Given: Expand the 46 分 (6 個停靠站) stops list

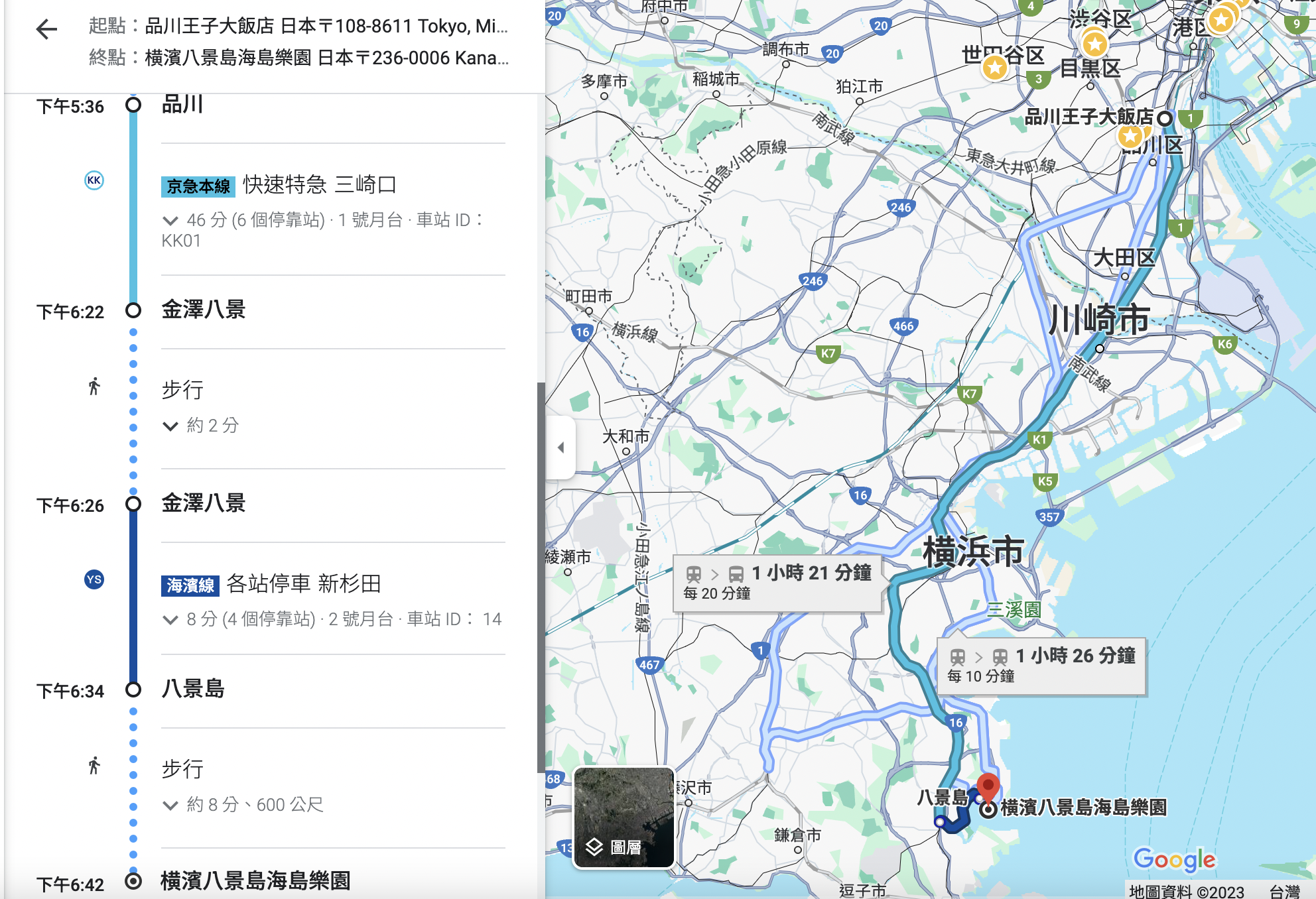Looking at the screenshot, I should tap(170, 220).
